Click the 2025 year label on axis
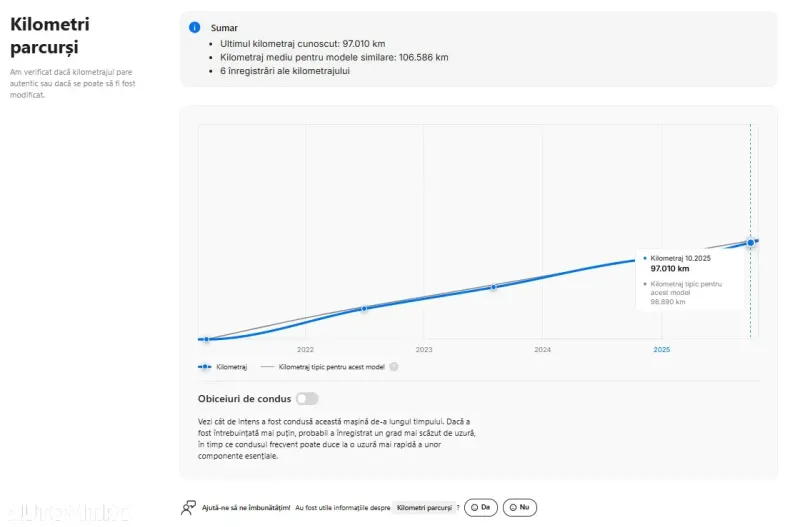 tap(661, 350)
